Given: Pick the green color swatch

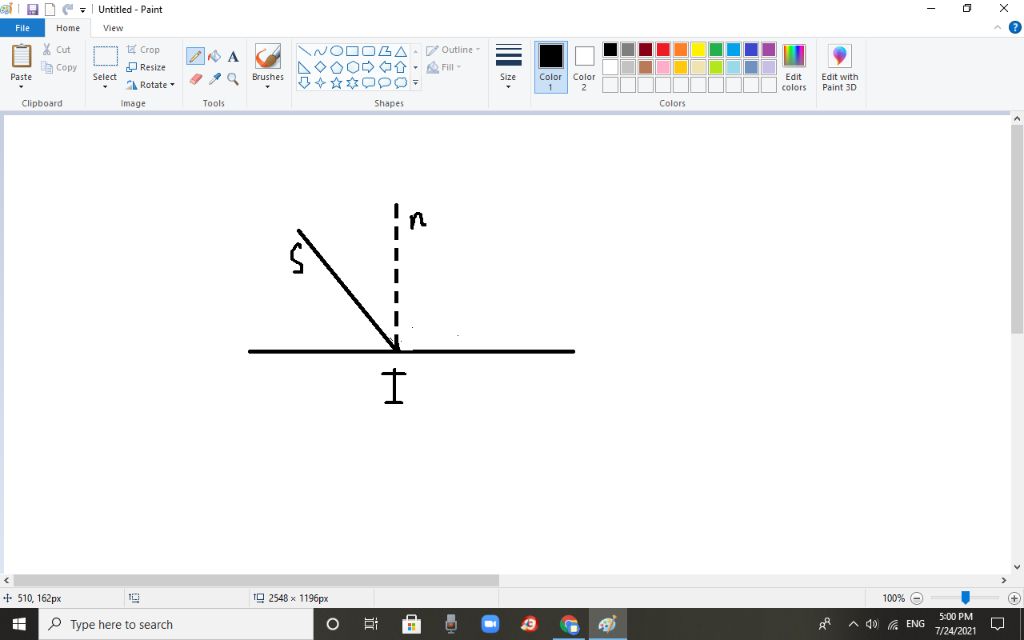Looking at the screenshot, I should coord(716,50).
